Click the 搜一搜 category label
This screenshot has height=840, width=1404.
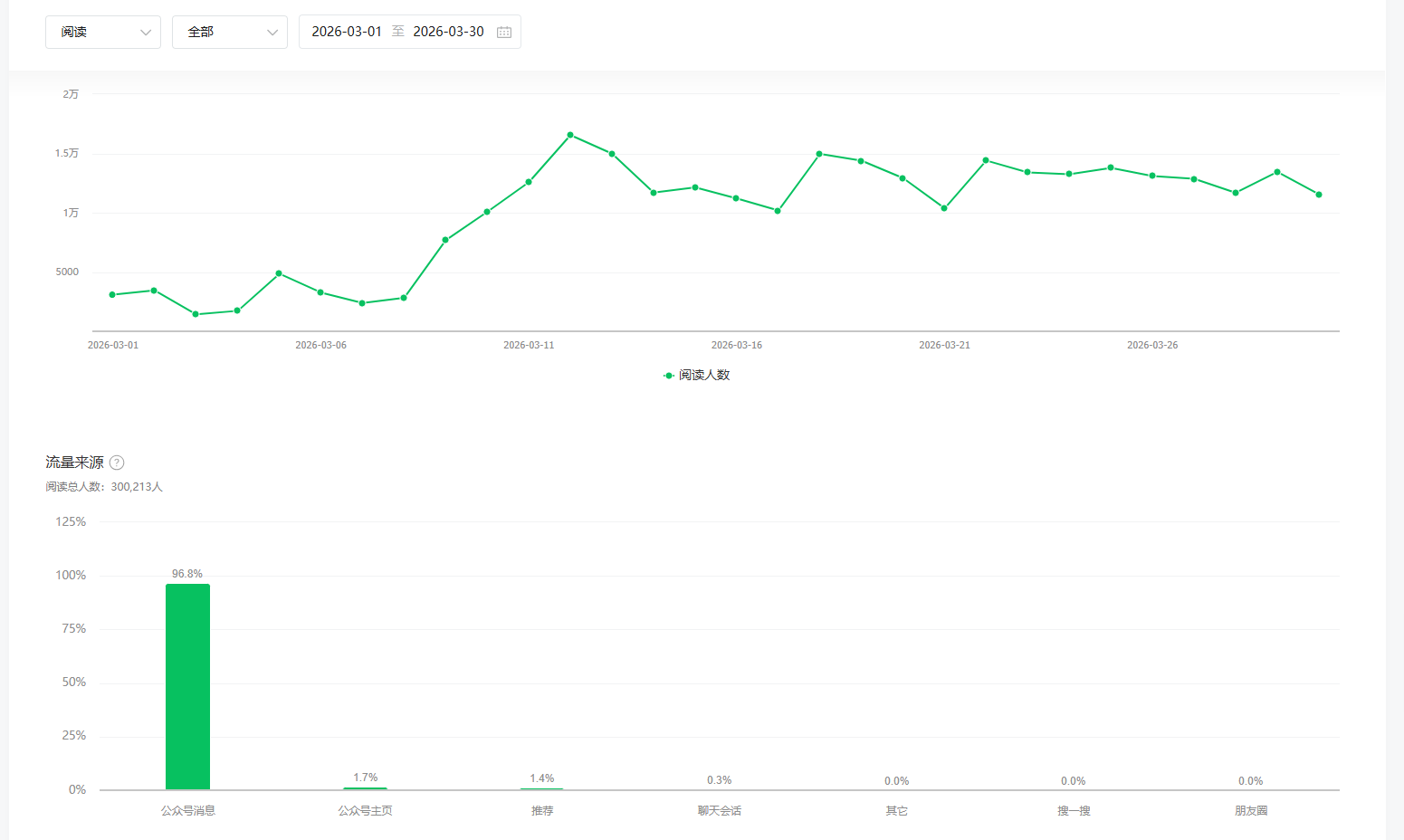pyautogui.click(x=1074, y=811)
